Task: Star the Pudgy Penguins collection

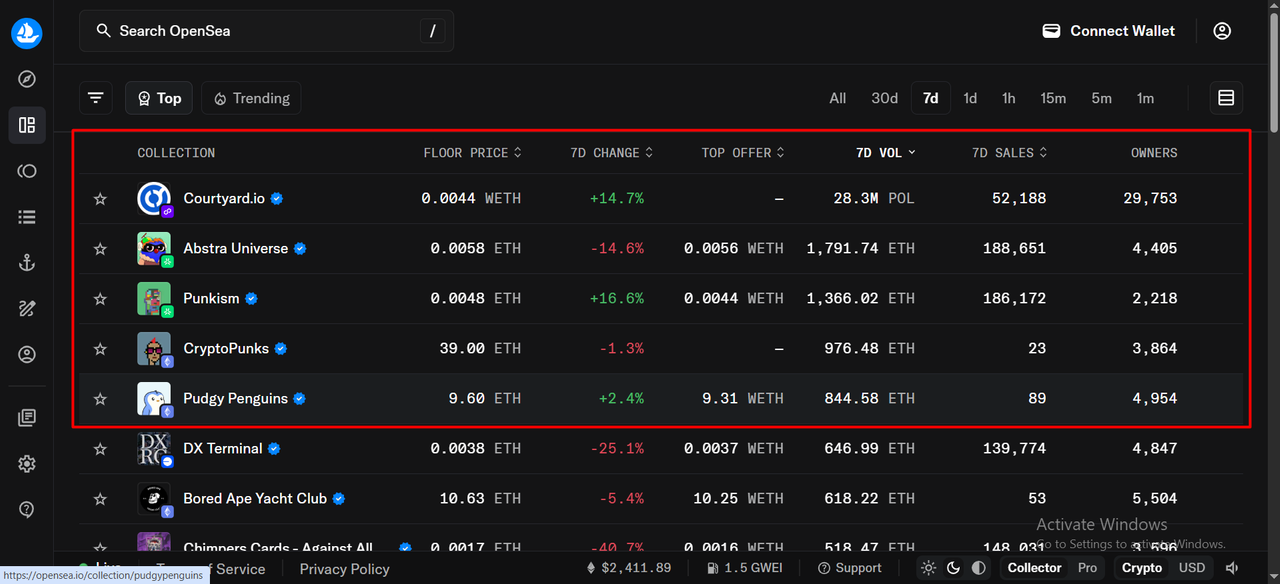Action: coord(100,399)
